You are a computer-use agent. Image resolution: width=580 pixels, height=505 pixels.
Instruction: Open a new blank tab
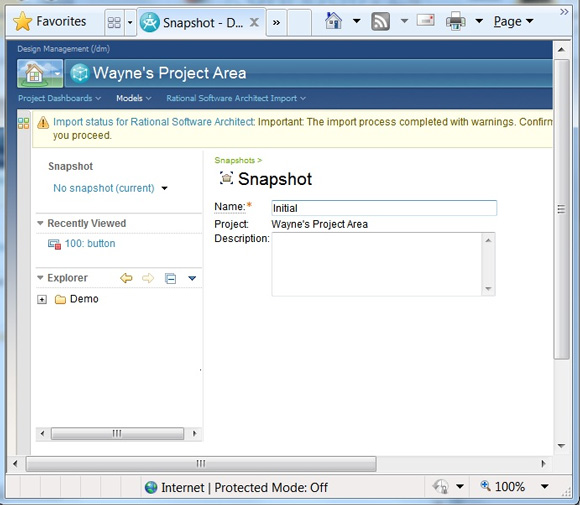click(299, 23)
